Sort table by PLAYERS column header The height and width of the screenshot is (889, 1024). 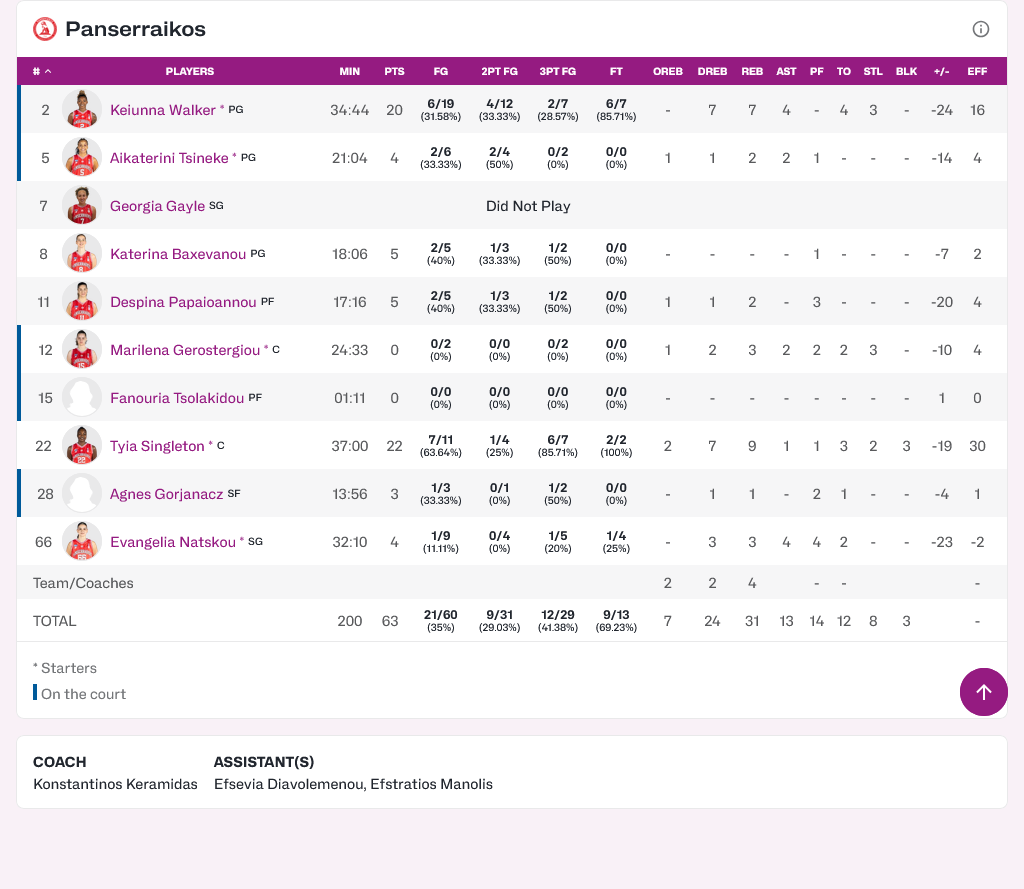coord(189,71)
